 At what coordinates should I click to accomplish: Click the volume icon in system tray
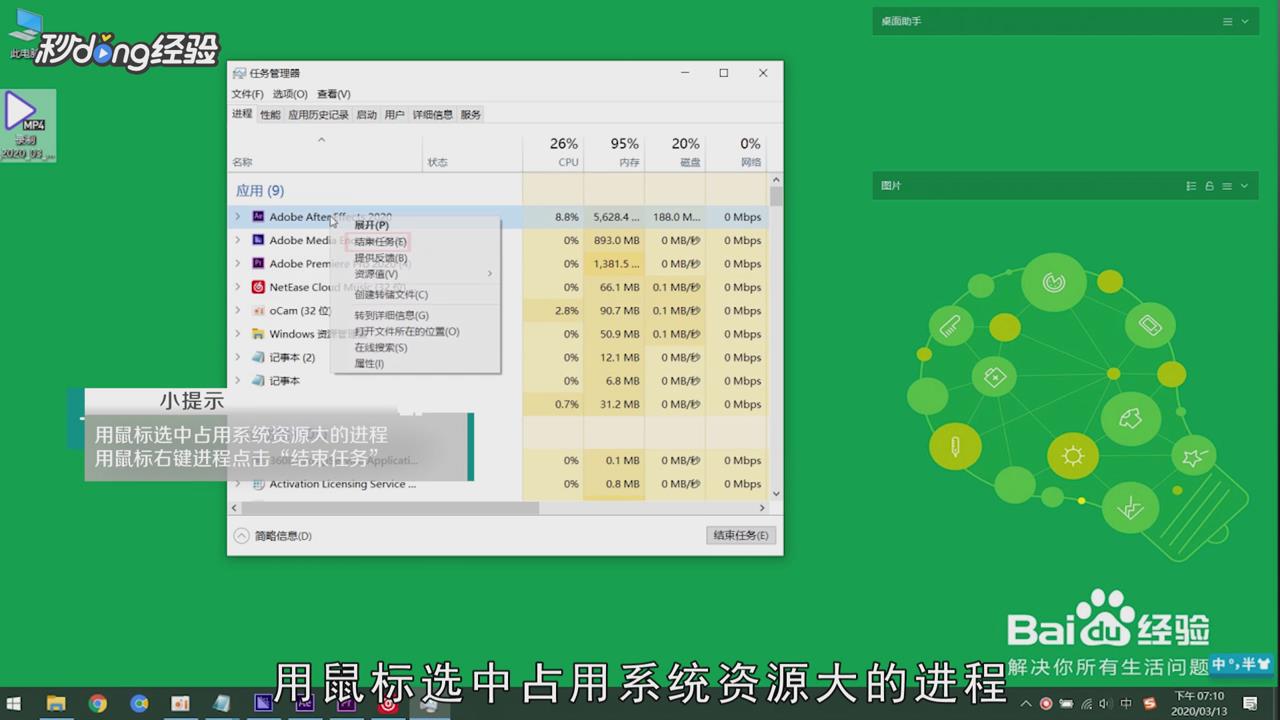point(1105,704)
